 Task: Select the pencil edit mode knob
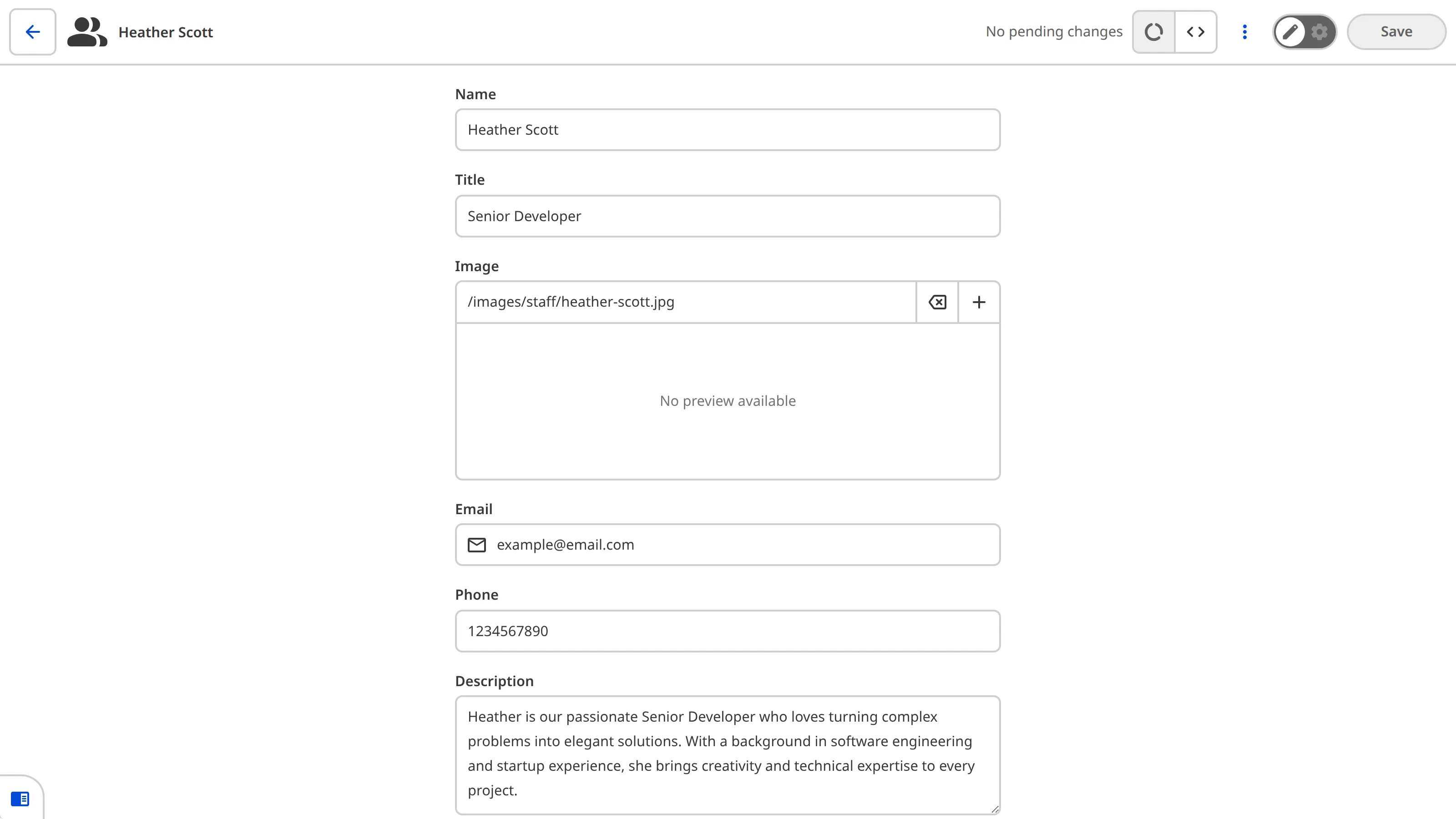tap(1290, 32)
